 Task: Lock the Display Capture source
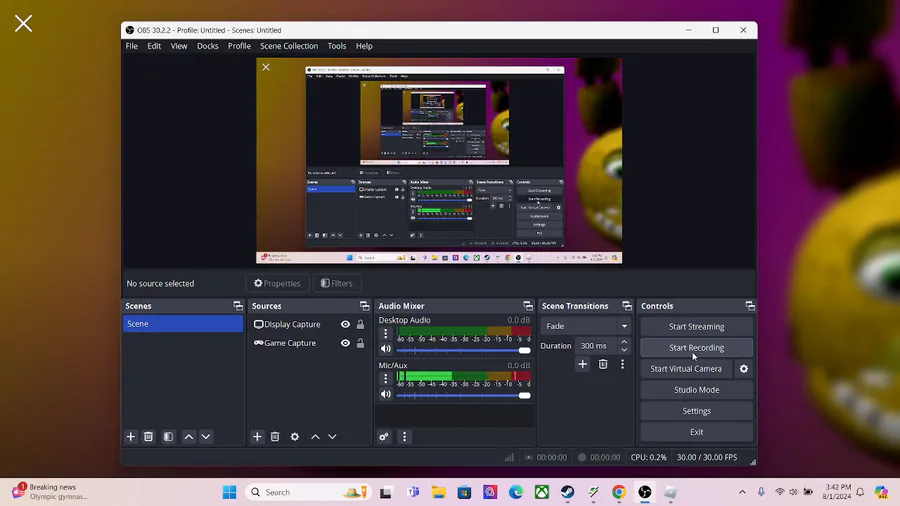point(360,325)
